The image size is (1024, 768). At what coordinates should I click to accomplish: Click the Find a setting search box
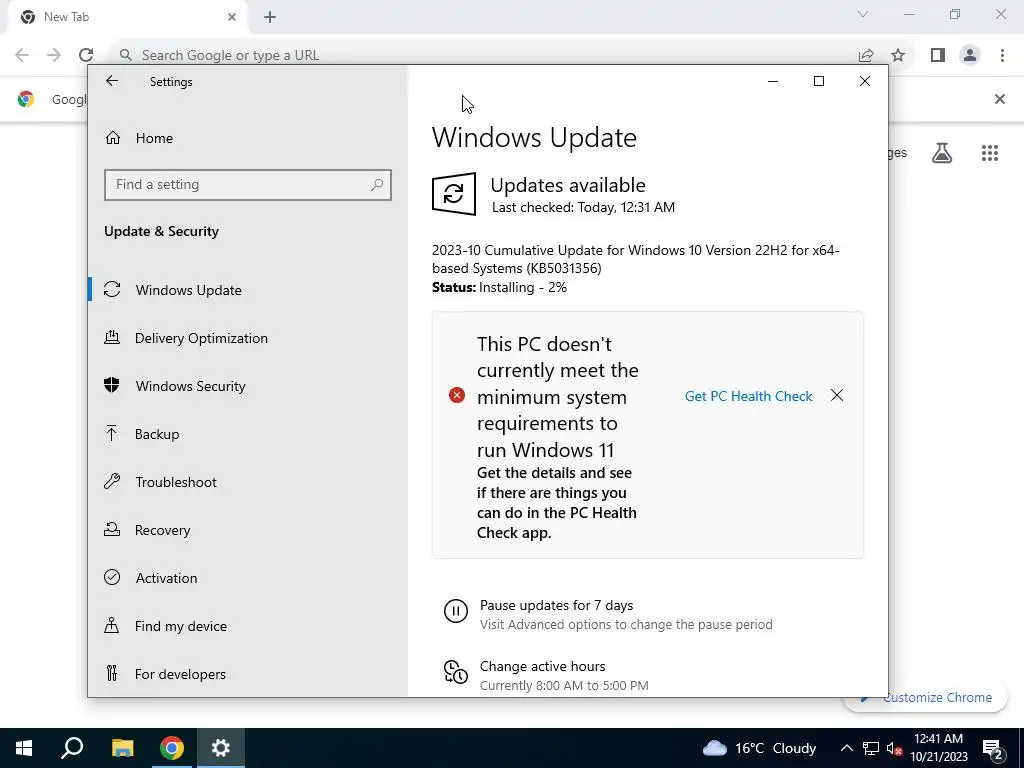[x=248, y=185]
